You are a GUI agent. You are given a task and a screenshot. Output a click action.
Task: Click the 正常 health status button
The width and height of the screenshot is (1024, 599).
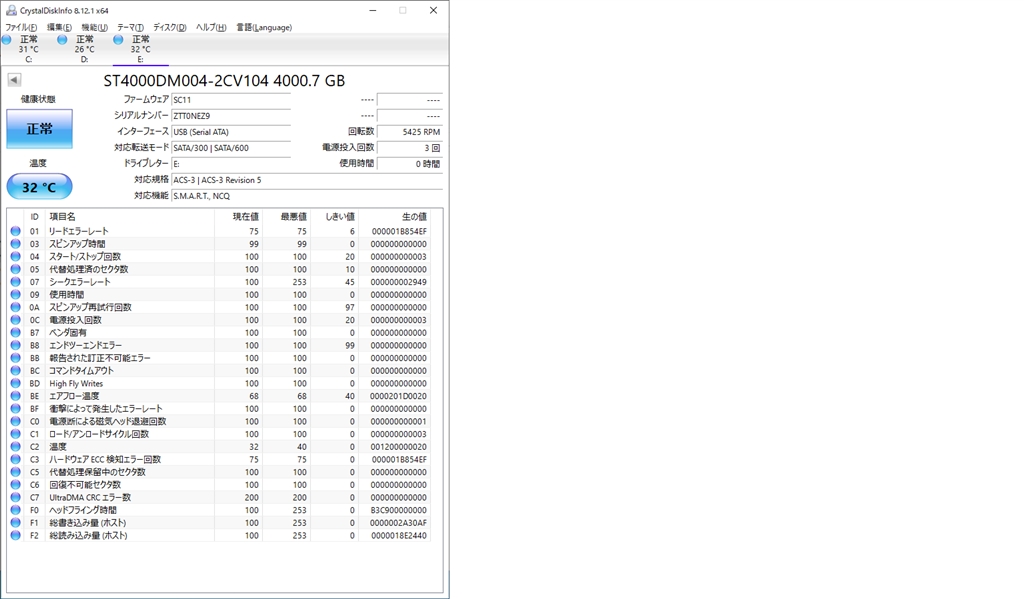[x=39, y=129]
